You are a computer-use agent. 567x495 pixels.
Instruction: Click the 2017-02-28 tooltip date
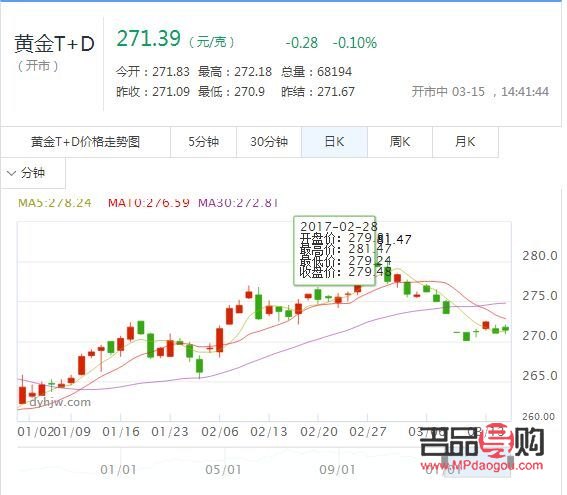pos(339,226)
